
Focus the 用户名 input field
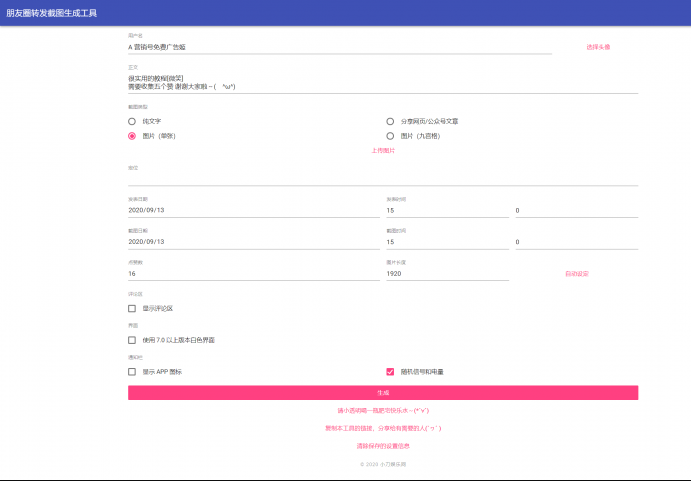pos(340,47)
